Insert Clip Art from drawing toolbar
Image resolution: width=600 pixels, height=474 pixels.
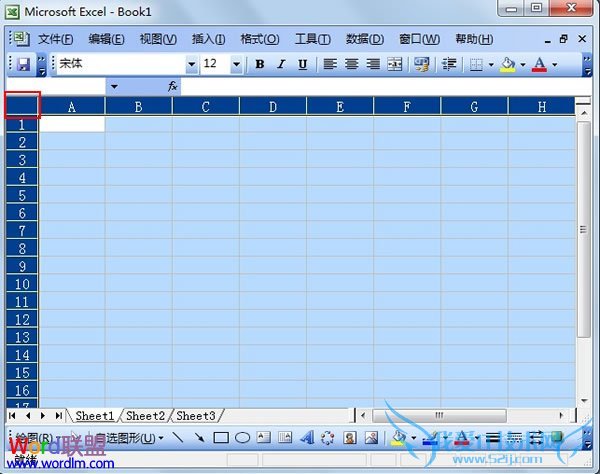pyautogui.click(x=350, y=437)
